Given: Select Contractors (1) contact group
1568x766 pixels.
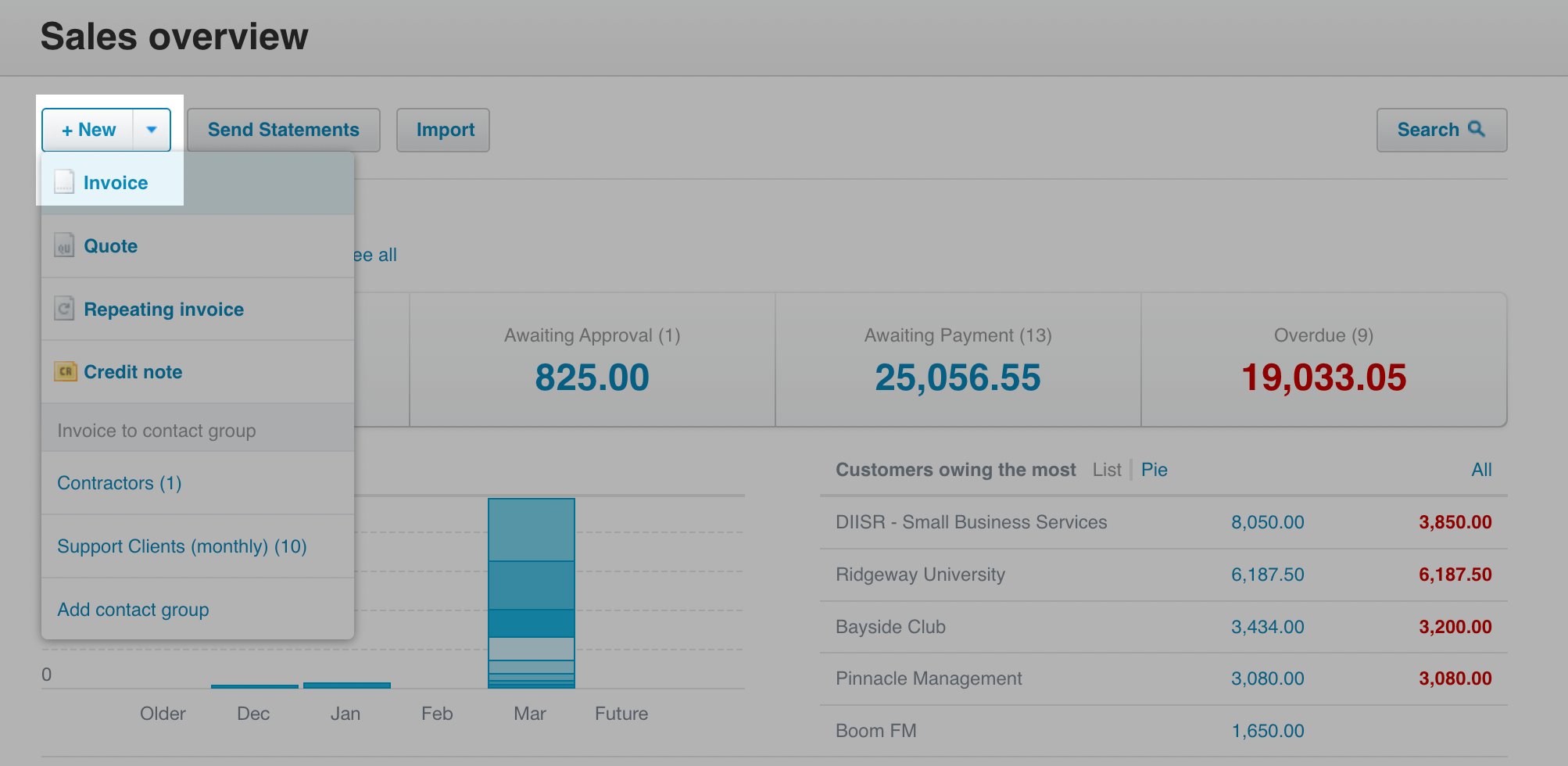Looking at the screenshot, I should (x=198, y=483).
